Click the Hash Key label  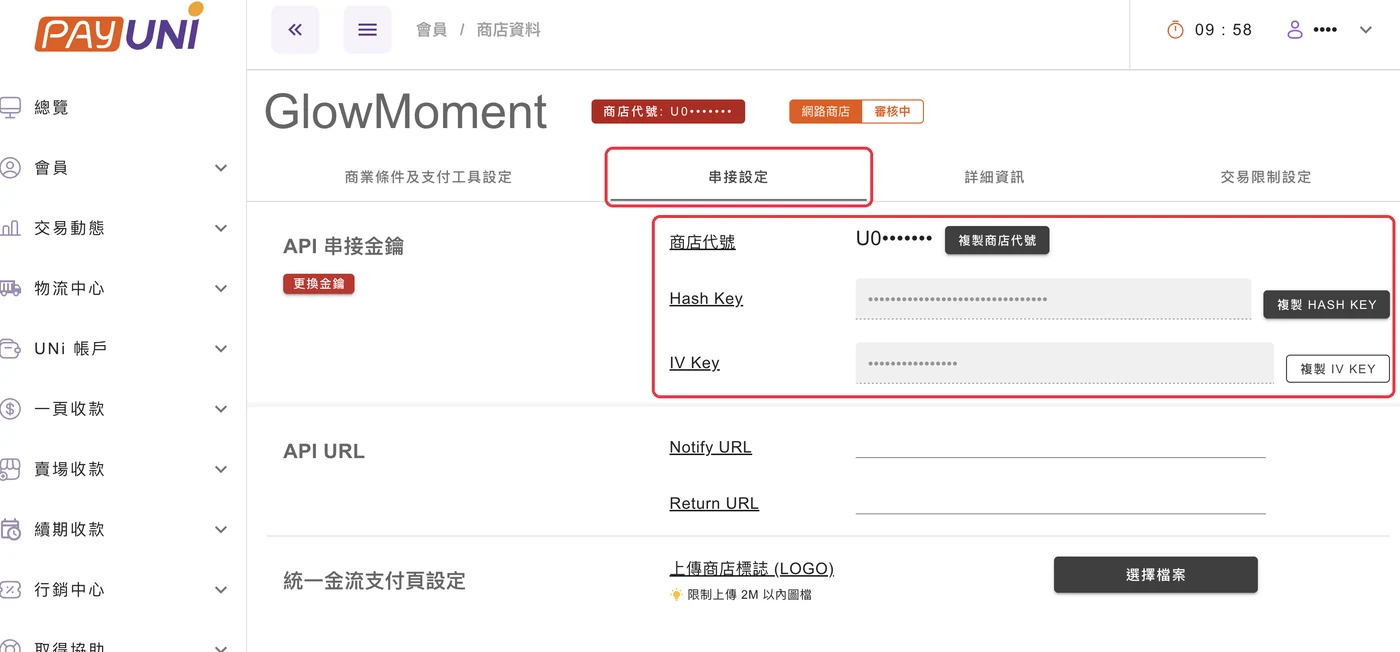coord(706,298)
